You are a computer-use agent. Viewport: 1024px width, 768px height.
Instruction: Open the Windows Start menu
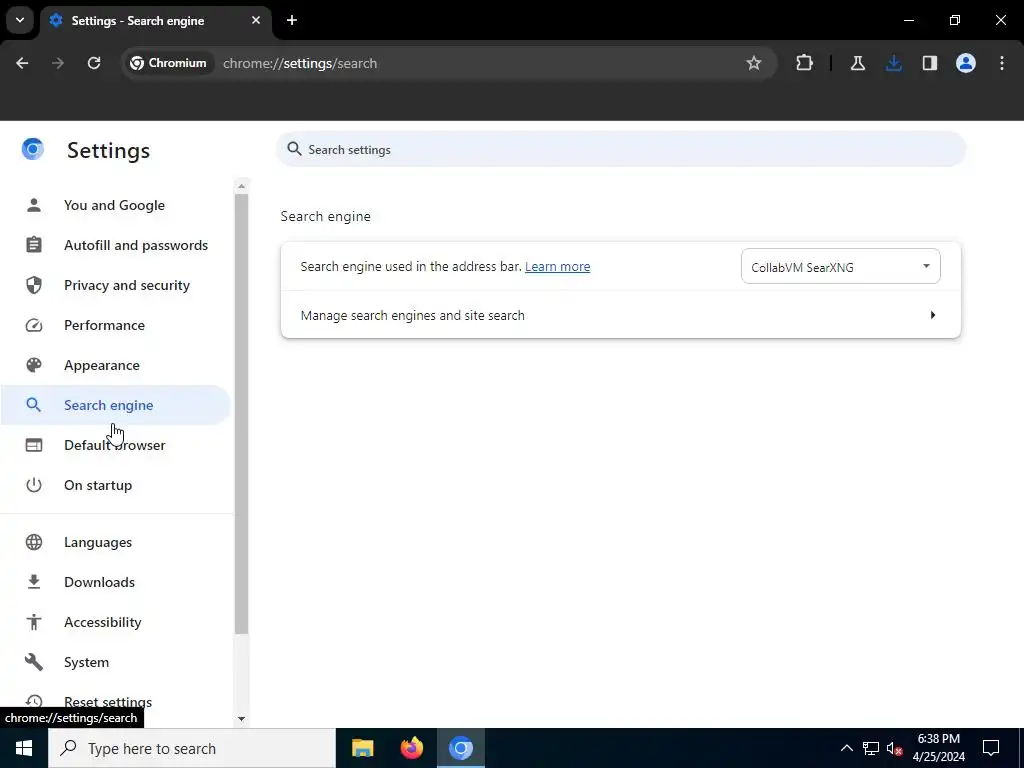(x=24, y=748)
